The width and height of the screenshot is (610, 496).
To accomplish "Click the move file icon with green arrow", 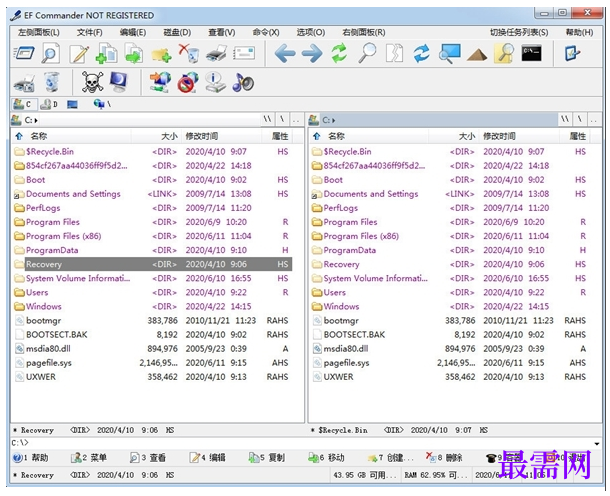I will pyautogui.click(x=133, y=54).
